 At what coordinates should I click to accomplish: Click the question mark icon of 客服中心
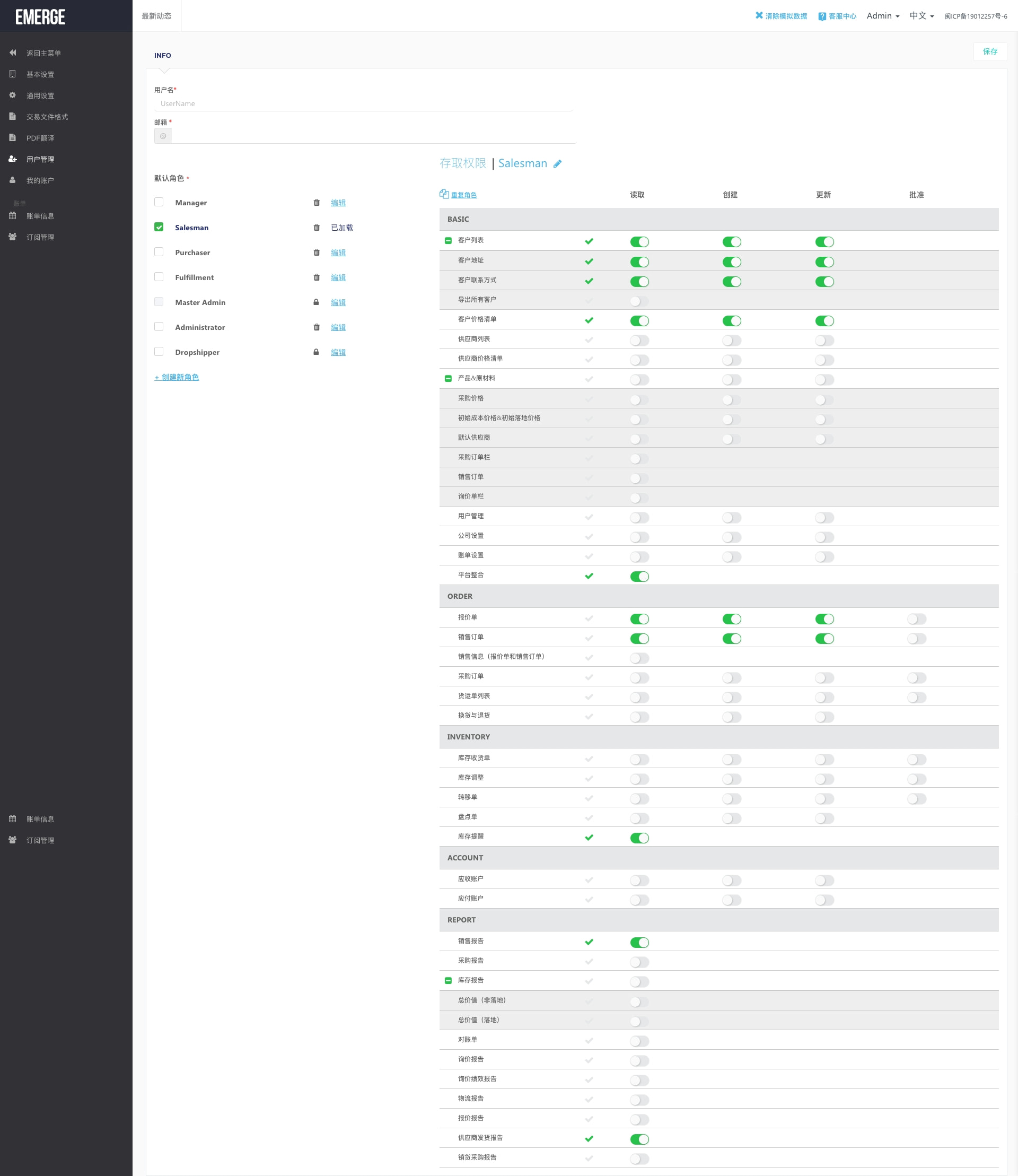(x=822, y=16)
